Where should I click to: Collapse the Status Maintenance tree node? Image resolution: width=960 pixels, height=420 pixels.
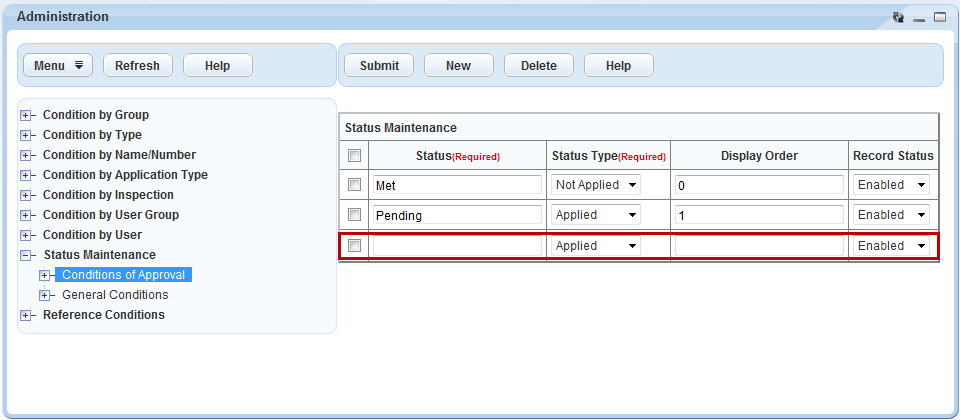[x=26, y=255]
